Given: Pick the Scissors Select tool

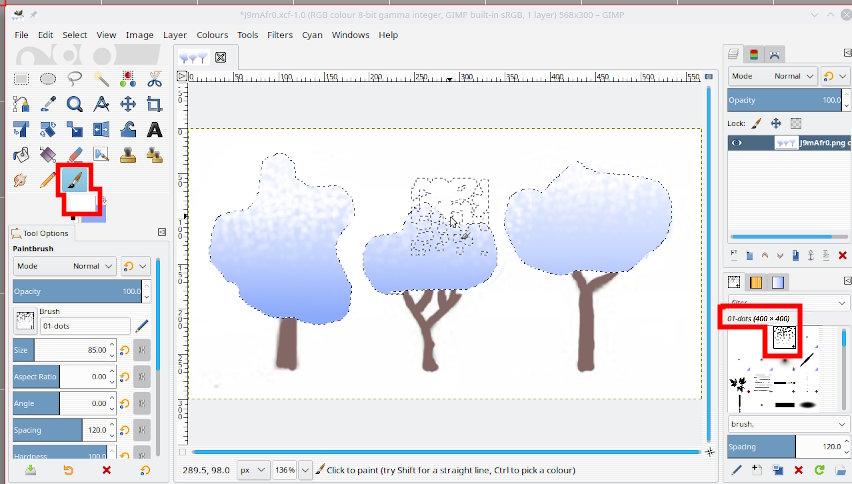Looking at the screenshot, I should tap(154, 79).
